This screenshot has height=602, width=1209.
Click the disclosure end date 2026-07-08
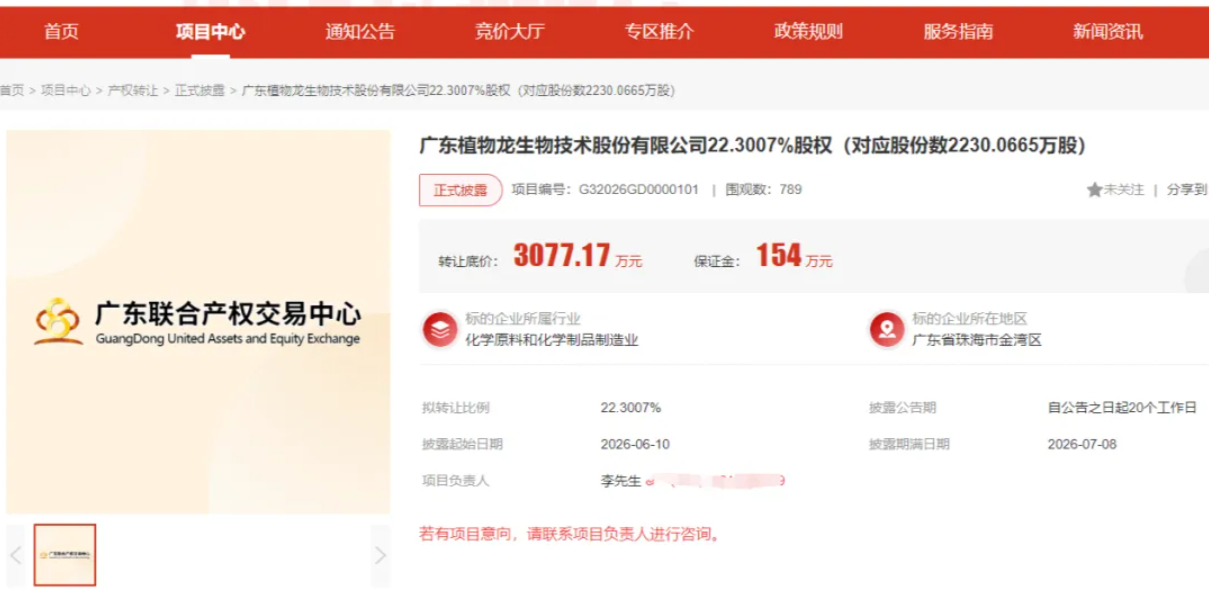tap(1082, 444)
